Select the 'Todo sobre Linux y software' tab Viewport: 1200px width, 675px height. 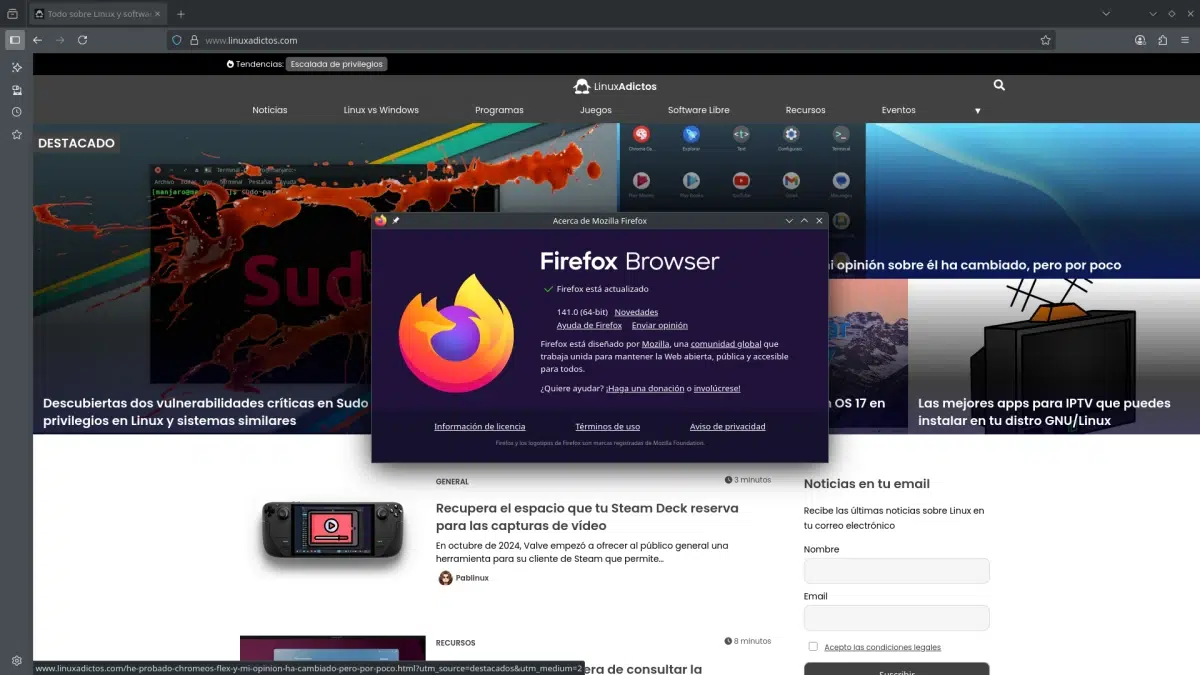pyautogui.click(x=98, y=14)
